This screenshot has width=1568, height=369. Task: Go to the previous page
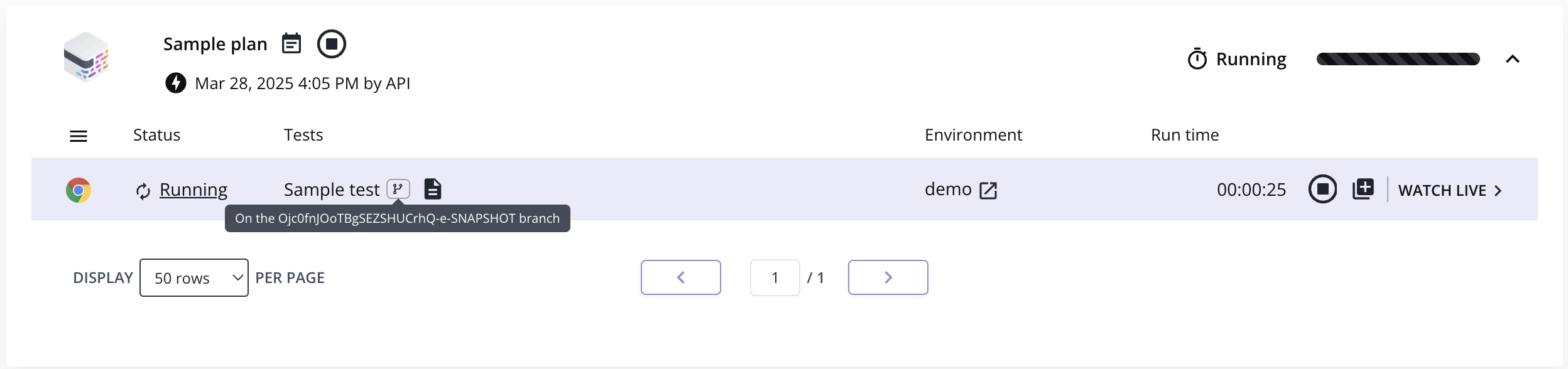tap(681, 277)
